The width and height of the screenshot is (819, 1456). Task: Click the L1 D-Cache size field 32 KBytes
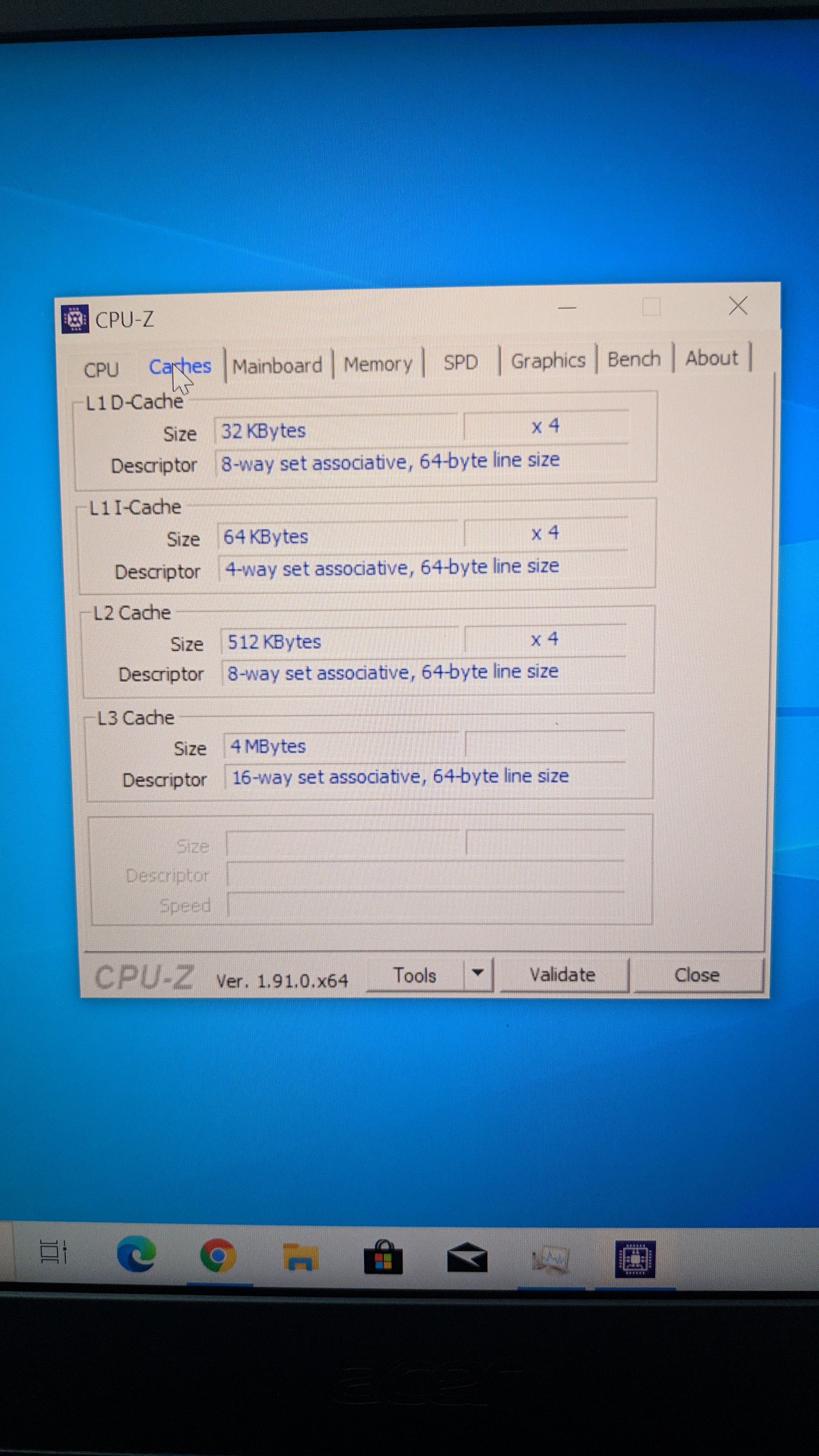(336, 431)
